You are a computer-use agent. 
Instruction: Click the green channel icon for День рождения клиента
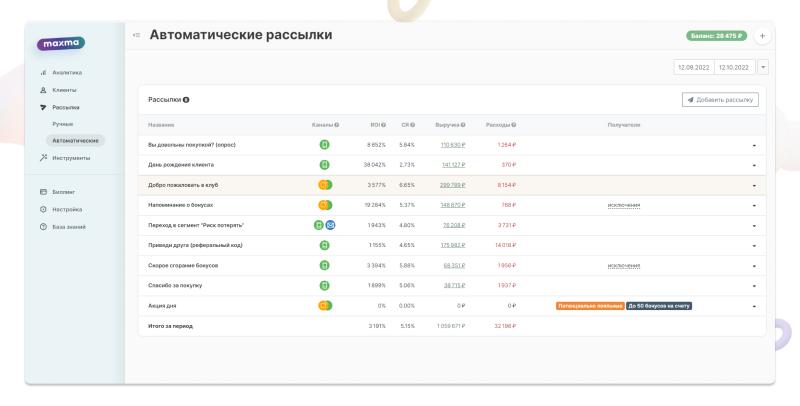pyautogui.click(x=324, y=164)
